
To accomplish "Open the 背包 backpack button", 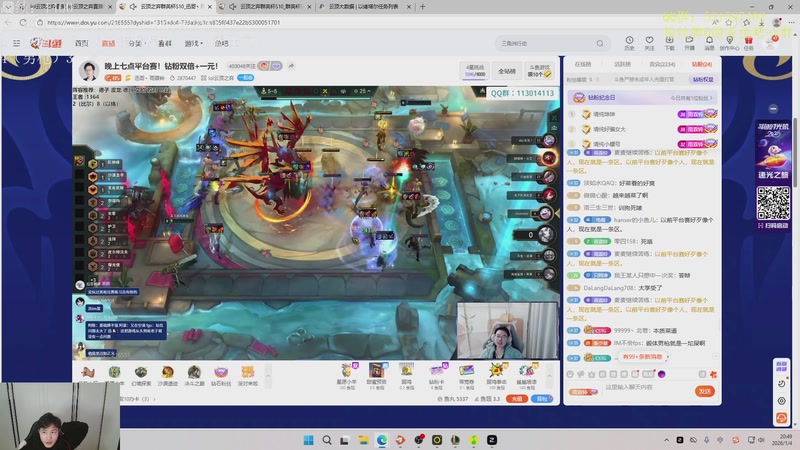I will 542,398.
